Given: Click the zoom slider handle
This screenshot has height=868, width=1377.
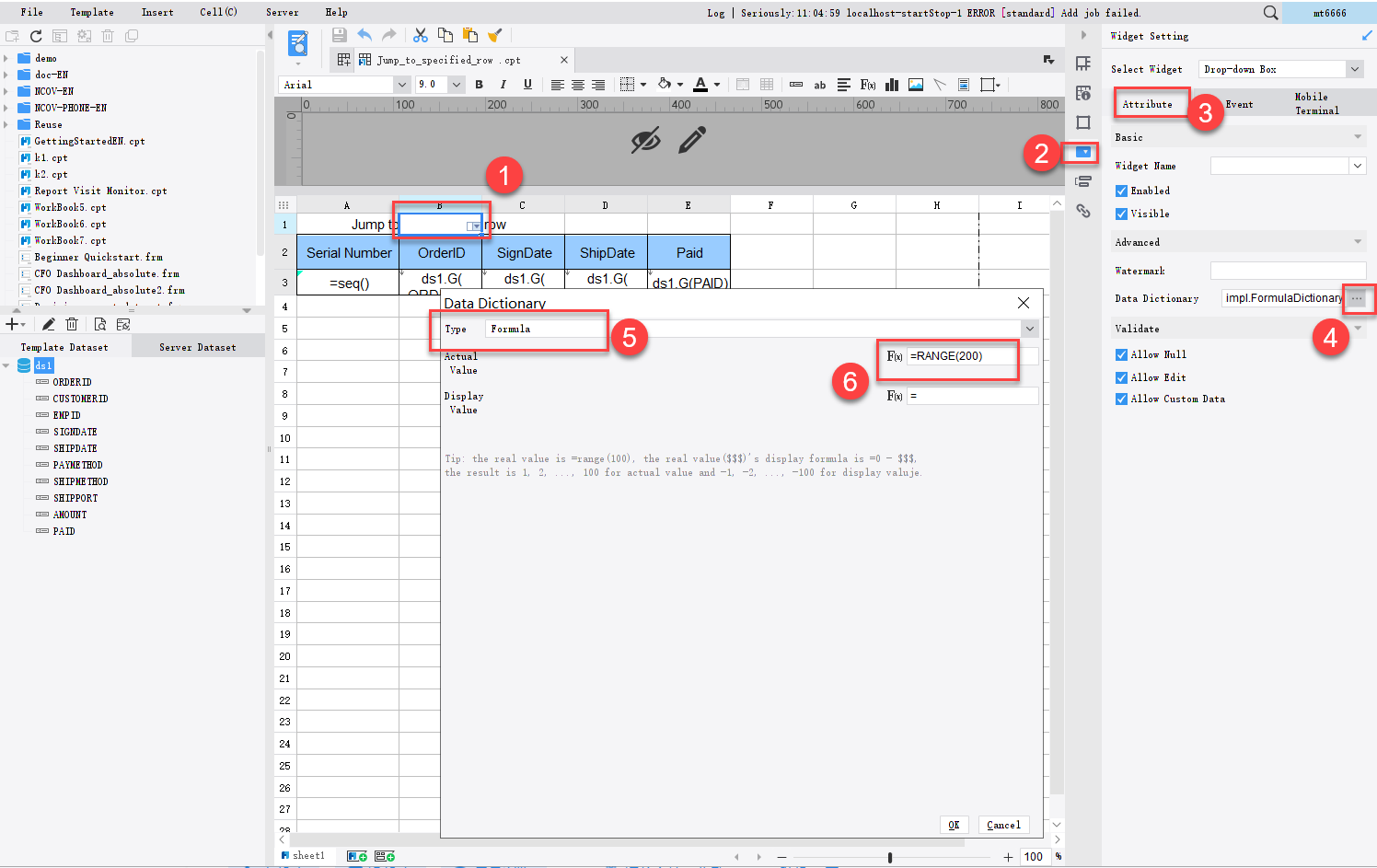Looking at the screenshot, I should (x=890, y=857).
